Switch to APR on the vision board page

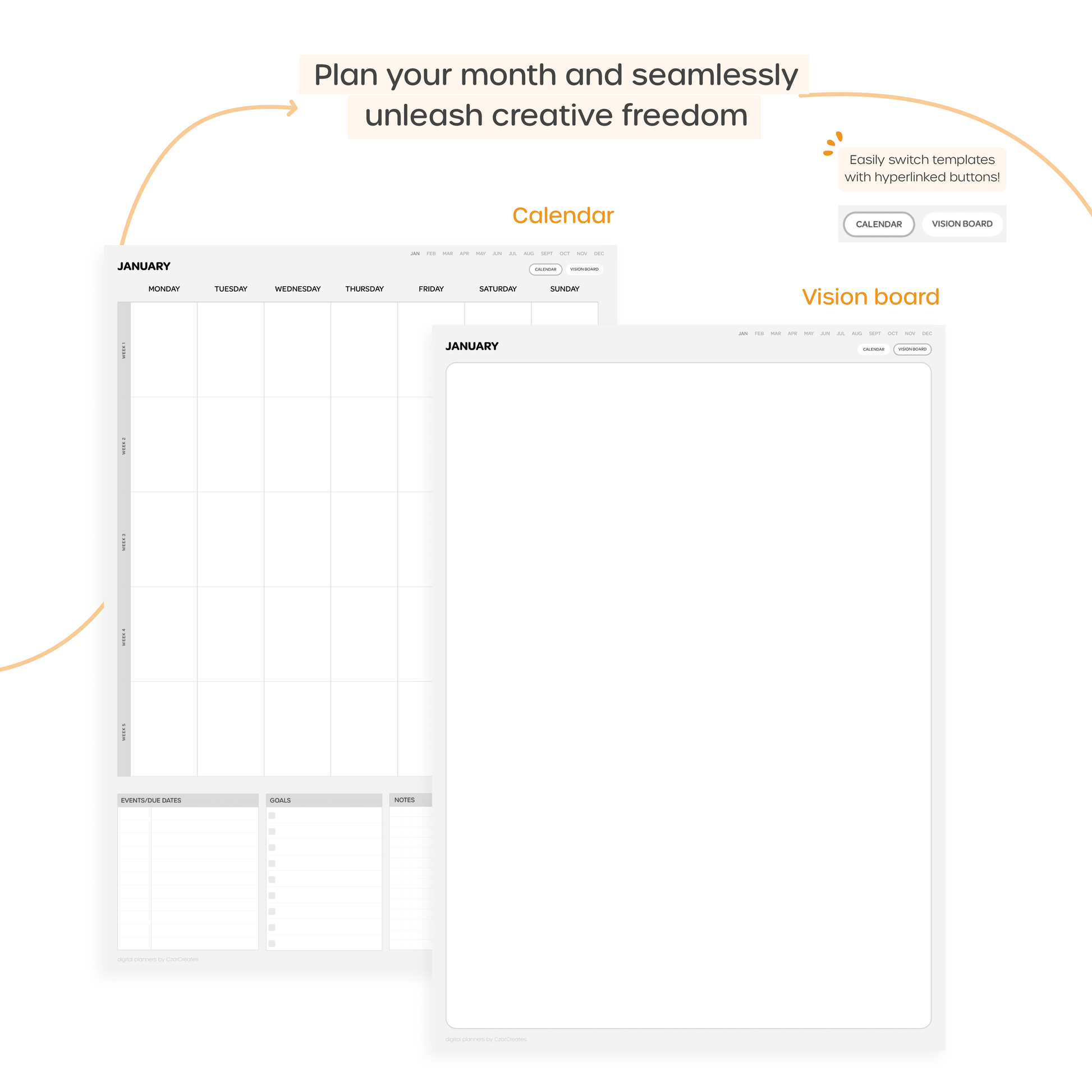792,333
